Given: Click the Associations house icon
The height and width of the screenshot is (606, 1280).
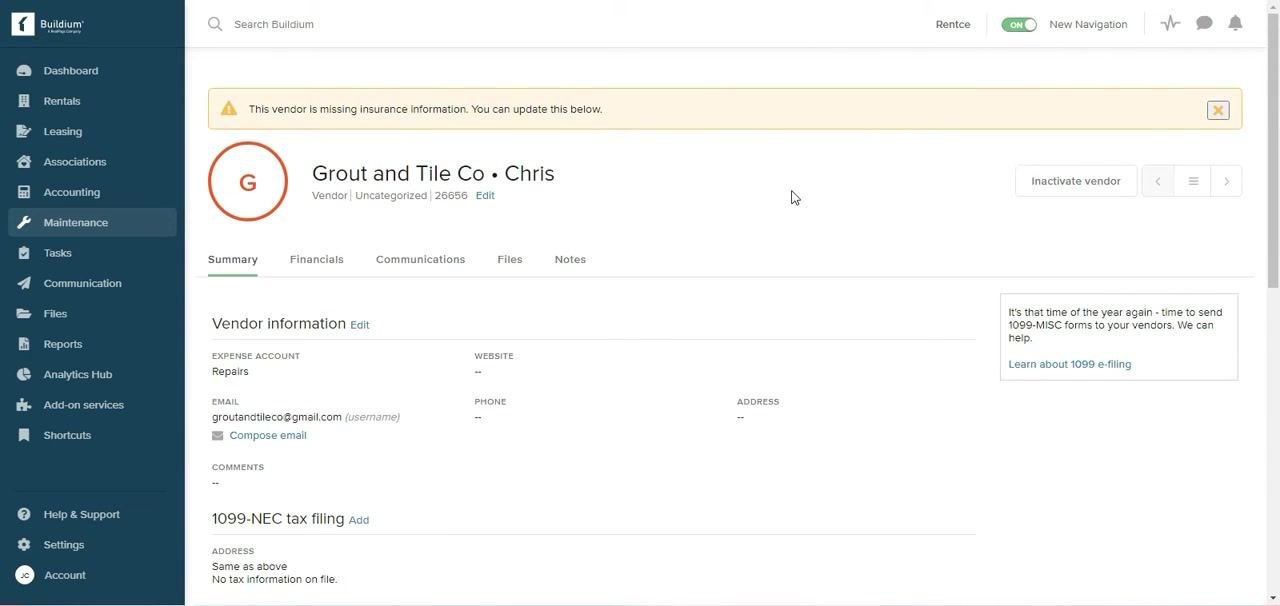Looking at the screenshot, I should (24, 162).
